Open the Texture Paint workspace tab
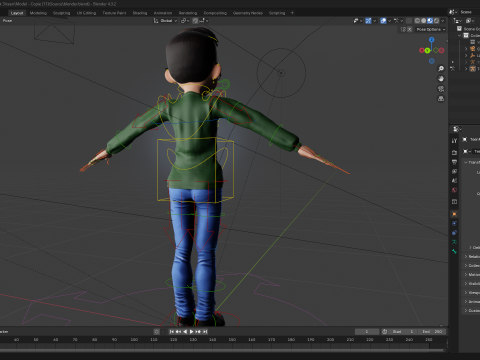The width and height of the screenshot is (480, 360). click(114, 13)
